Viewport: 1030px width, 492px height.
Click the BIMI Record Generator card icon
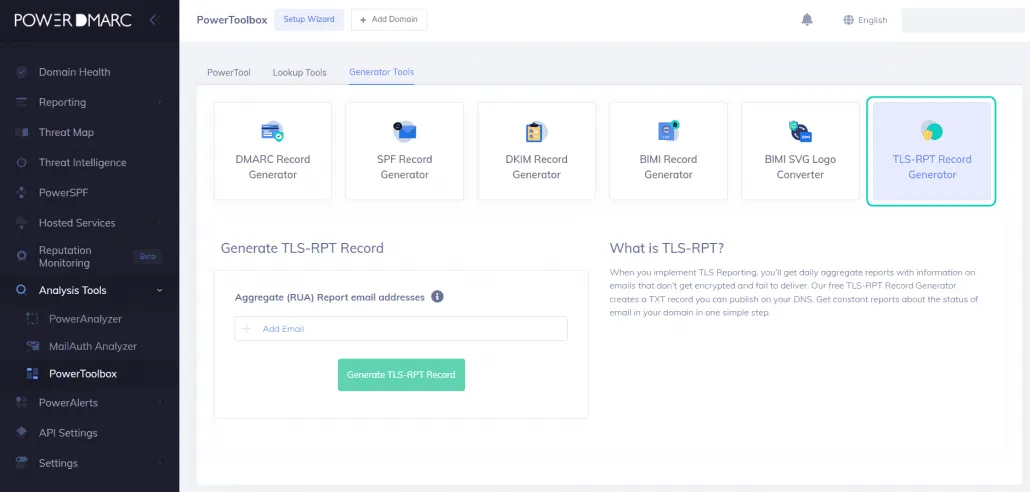(668, 131)
